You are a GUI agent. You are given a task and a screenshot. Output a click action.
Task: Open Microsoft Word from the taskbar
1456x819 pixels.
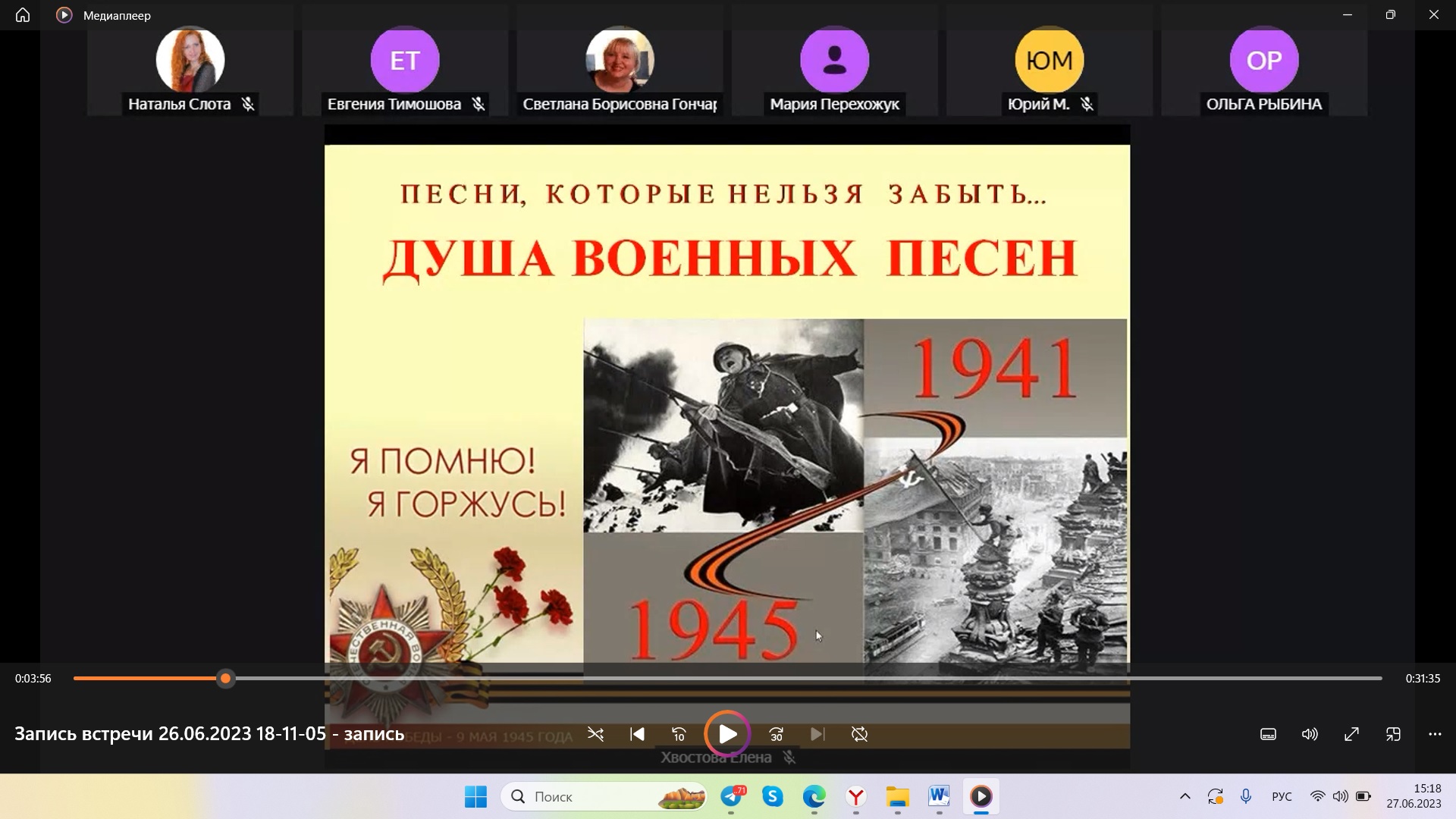click(939, 797)
